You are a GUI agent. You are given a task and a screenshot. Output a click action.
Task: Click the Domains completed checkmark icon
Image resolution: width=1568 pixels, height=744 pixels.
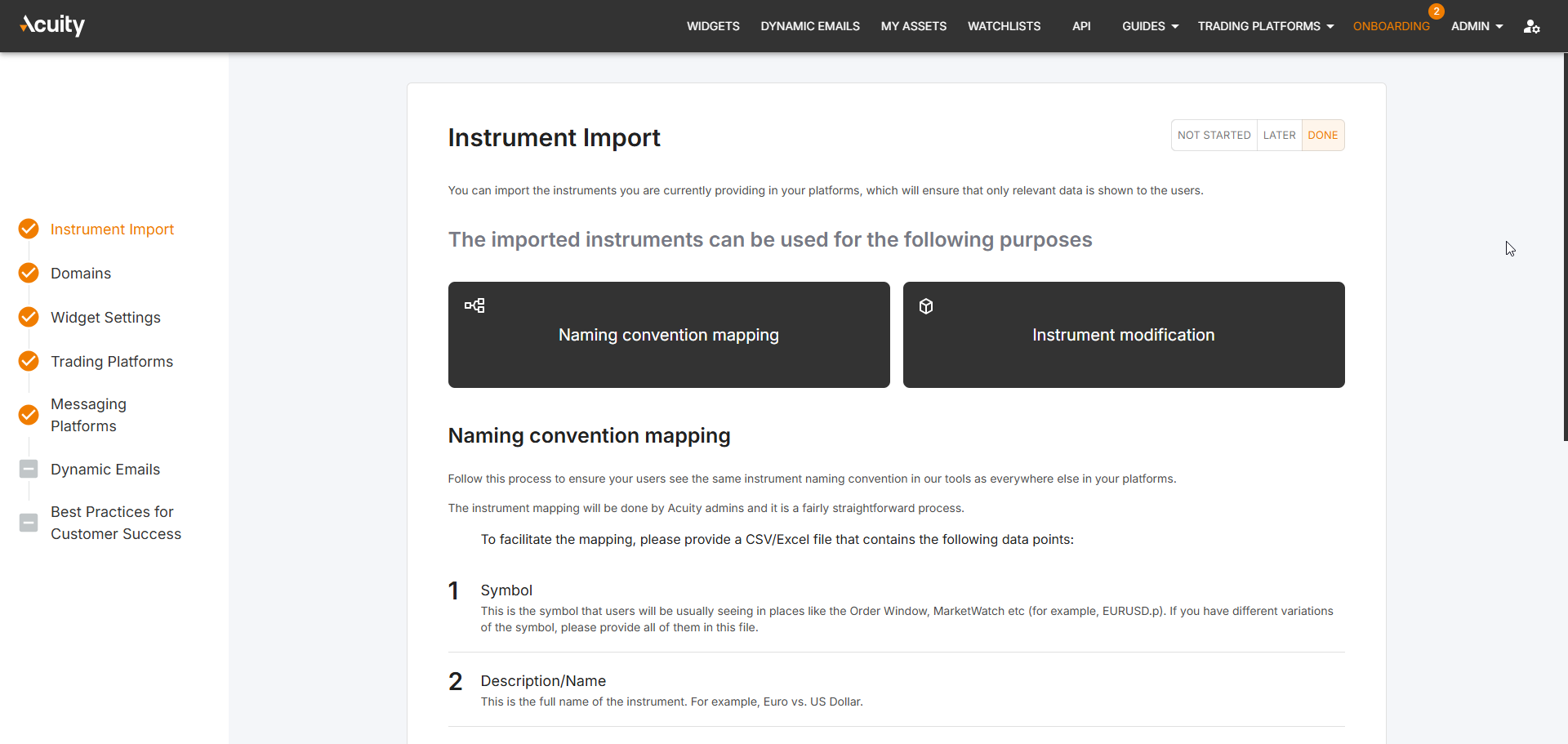[29, 273]
